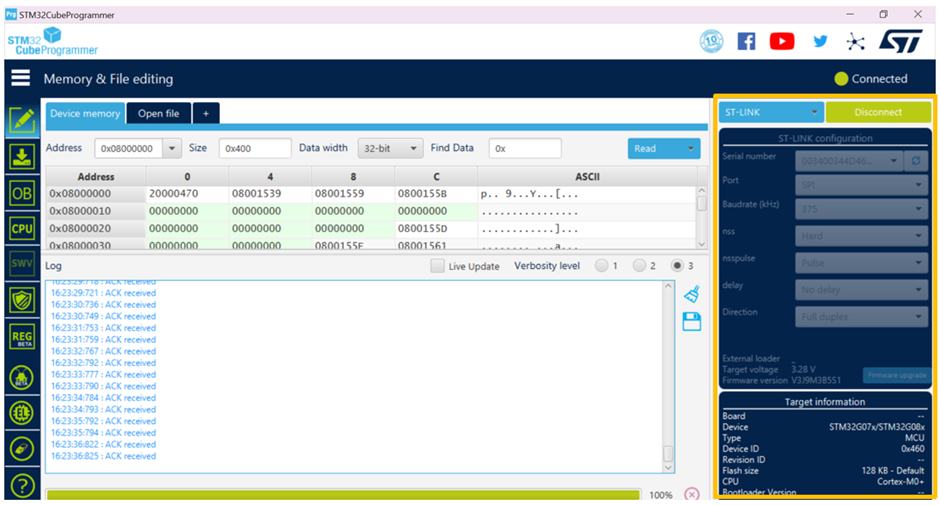Viewport: 940px width, 505px height.
Task: Open the CPU panel
Action: (x=22, y=229)
